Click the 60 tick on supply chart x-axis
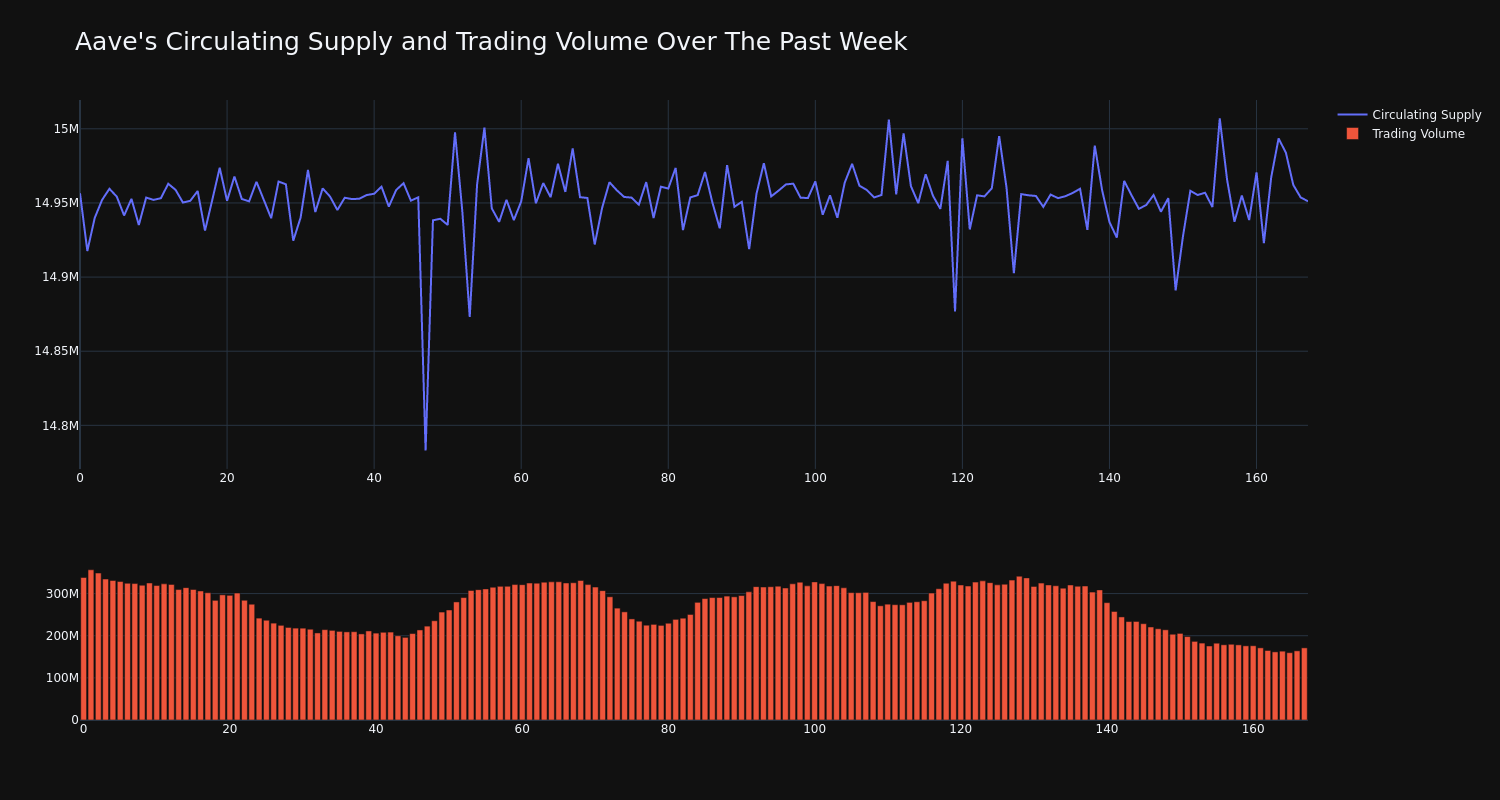Screen dimensions: 1500x800 [x=521, y=478]
